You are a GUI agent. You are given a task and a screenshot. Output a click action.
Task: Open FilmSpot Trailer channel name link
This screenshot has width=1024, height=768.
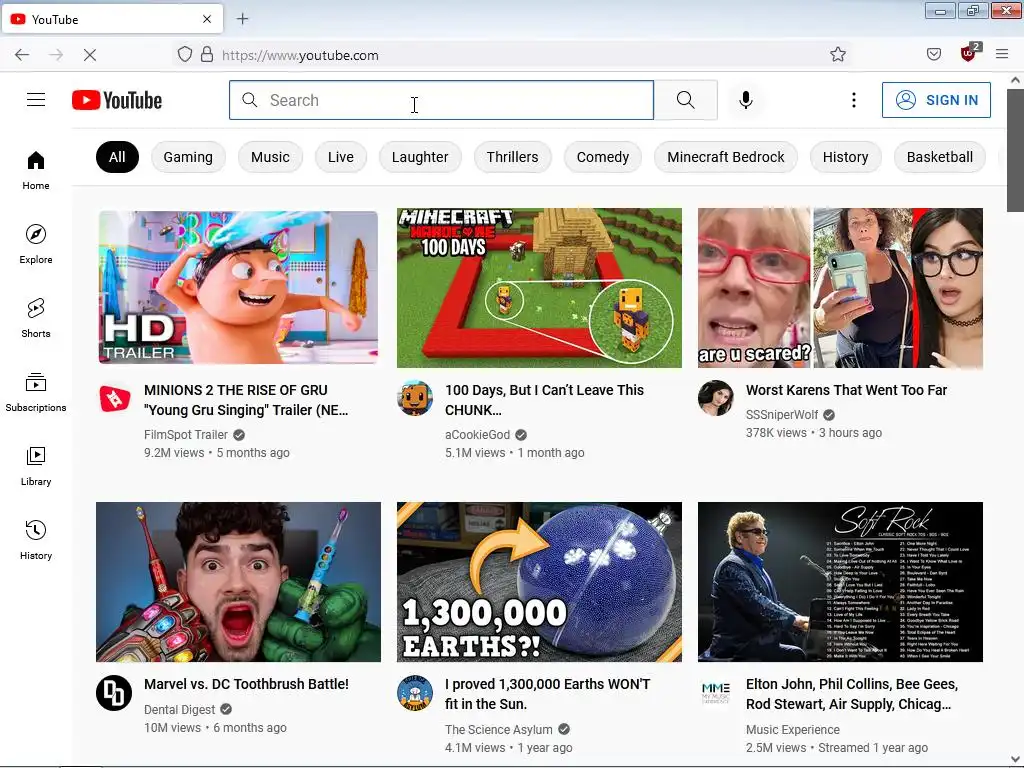pos(186,435)
